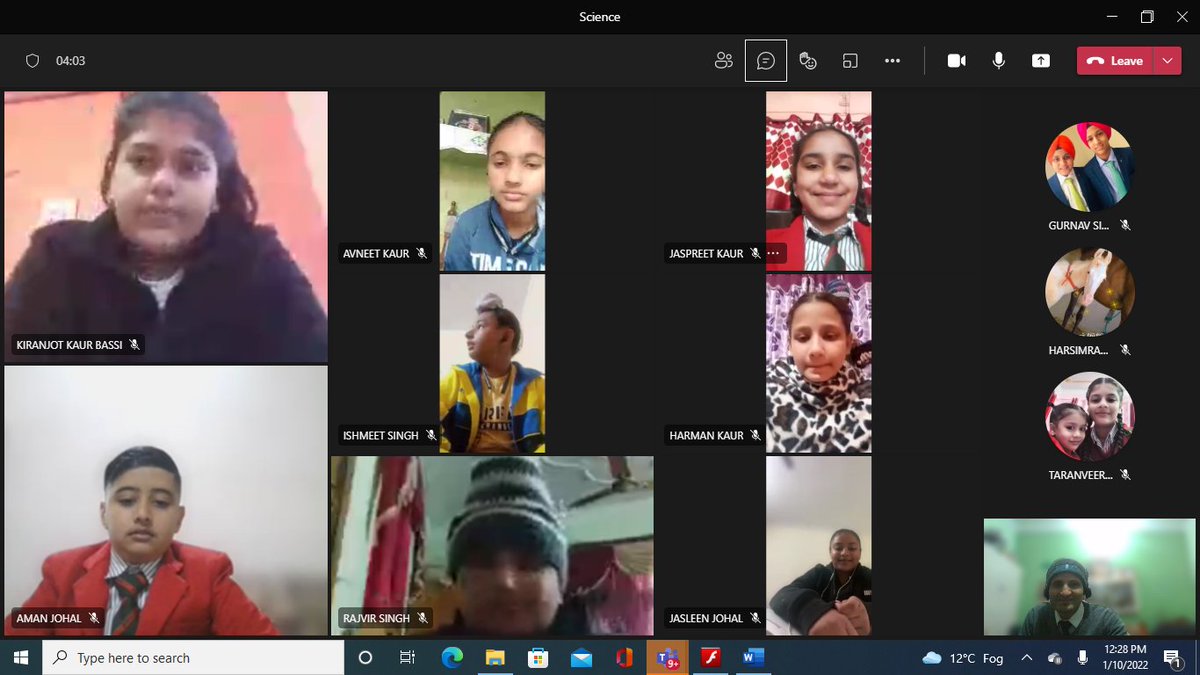Click muted mic icon beside Harman Kaur
The image size is (1200, 675).
point(756,436)
